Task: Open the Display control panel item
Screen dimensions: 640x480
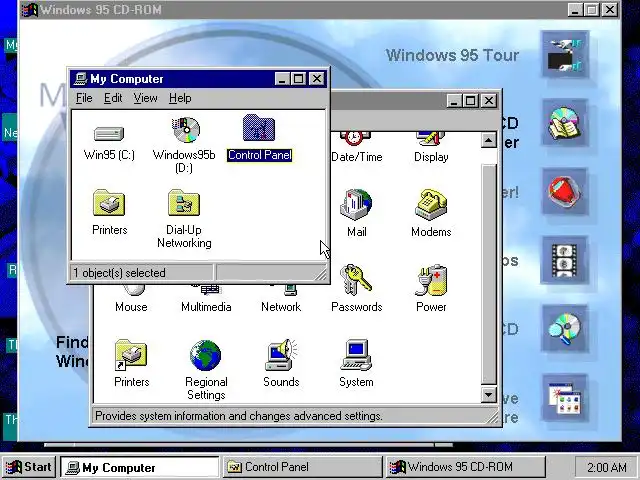Action: (431, 147)
